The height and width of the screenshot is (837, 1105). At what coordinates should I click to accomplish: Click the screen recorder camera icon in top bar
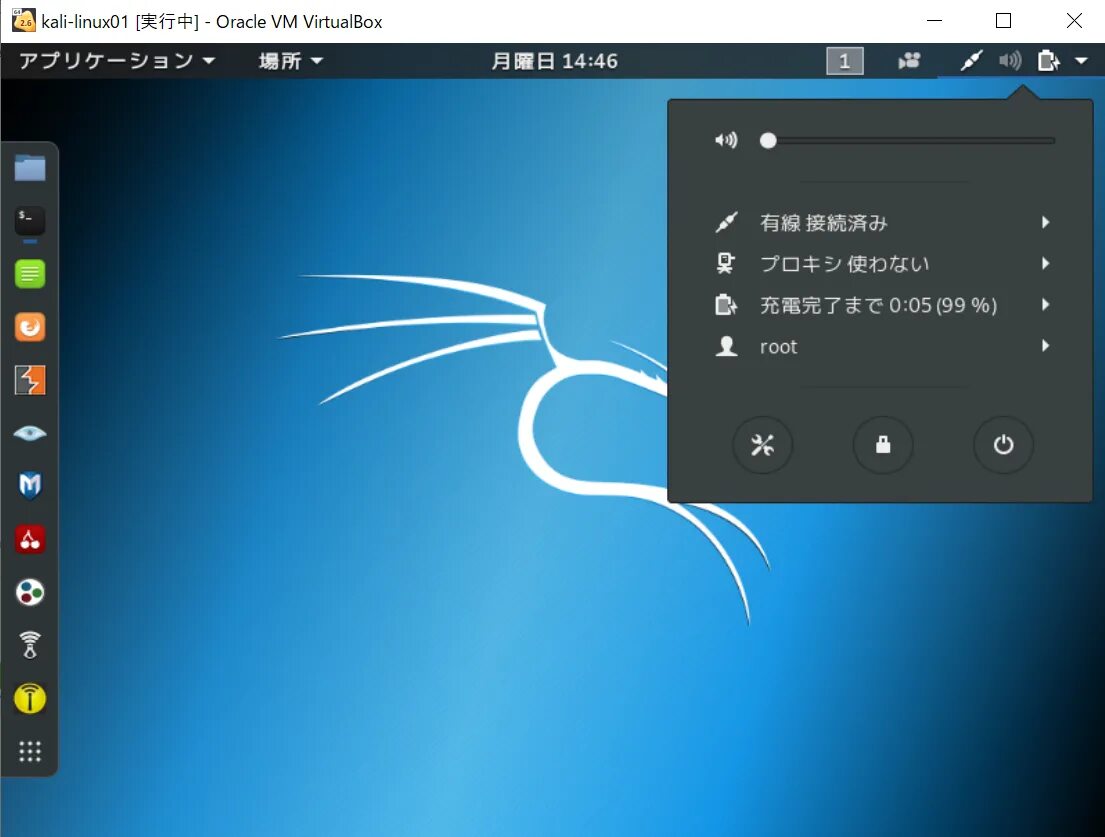tap(909, 61)
